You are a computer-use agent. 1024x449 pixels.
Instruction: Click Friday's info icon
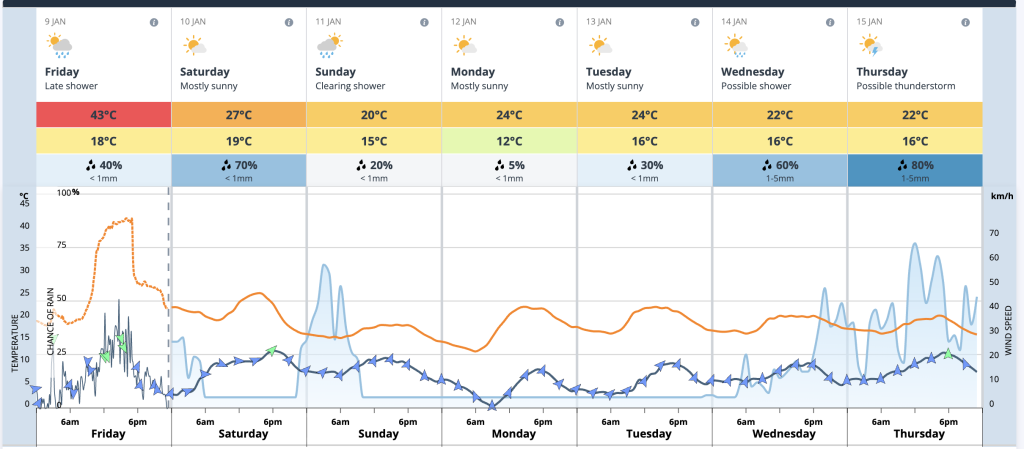[x=153, y=22]
